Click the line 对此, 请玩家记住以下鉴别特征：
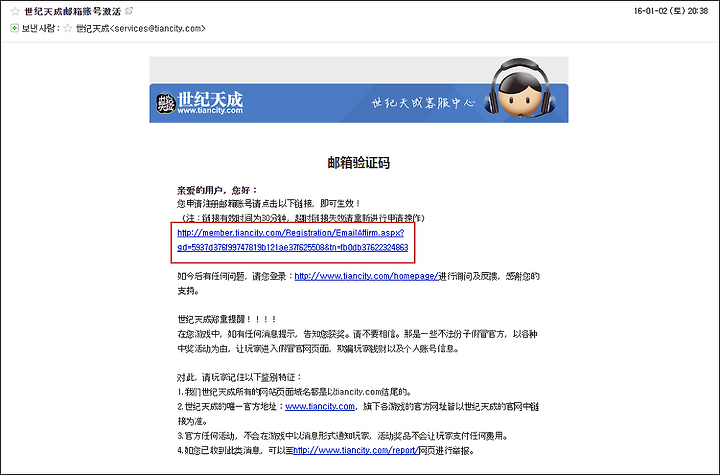 [x=239, y=377]
